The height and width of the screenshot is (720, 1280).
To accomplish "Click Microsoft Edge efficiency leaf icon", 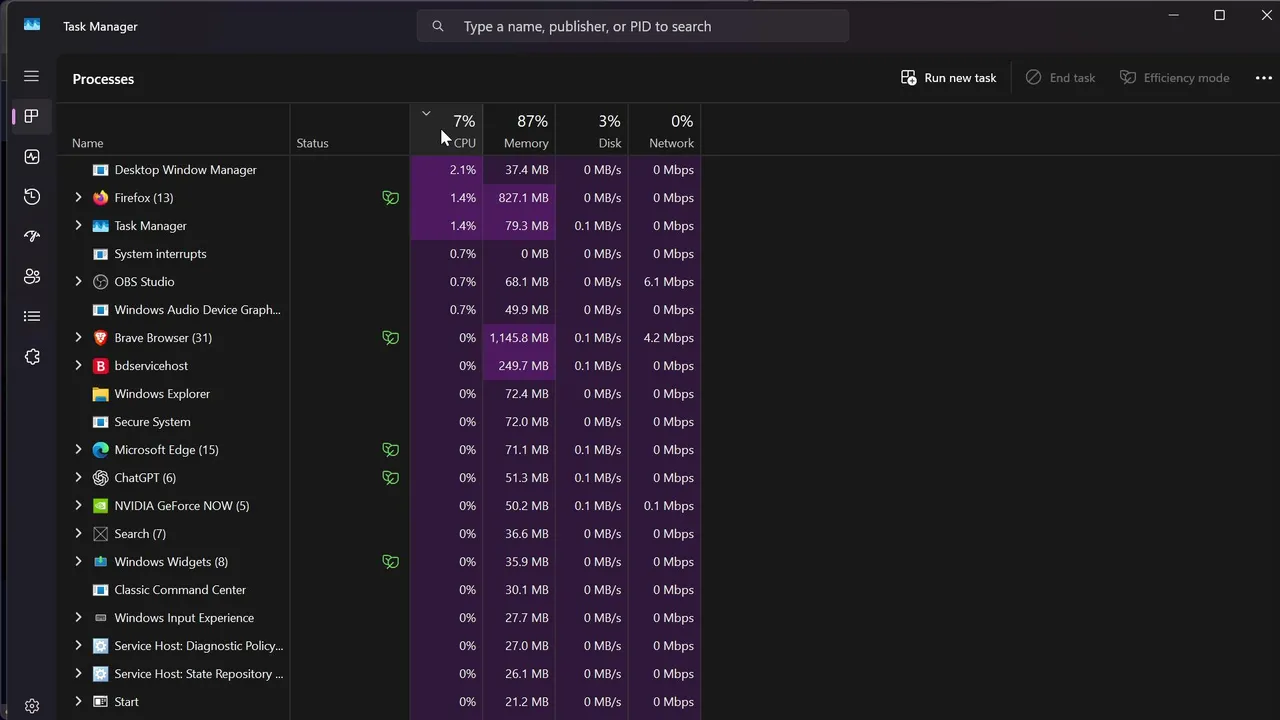I will coord(390,450).
